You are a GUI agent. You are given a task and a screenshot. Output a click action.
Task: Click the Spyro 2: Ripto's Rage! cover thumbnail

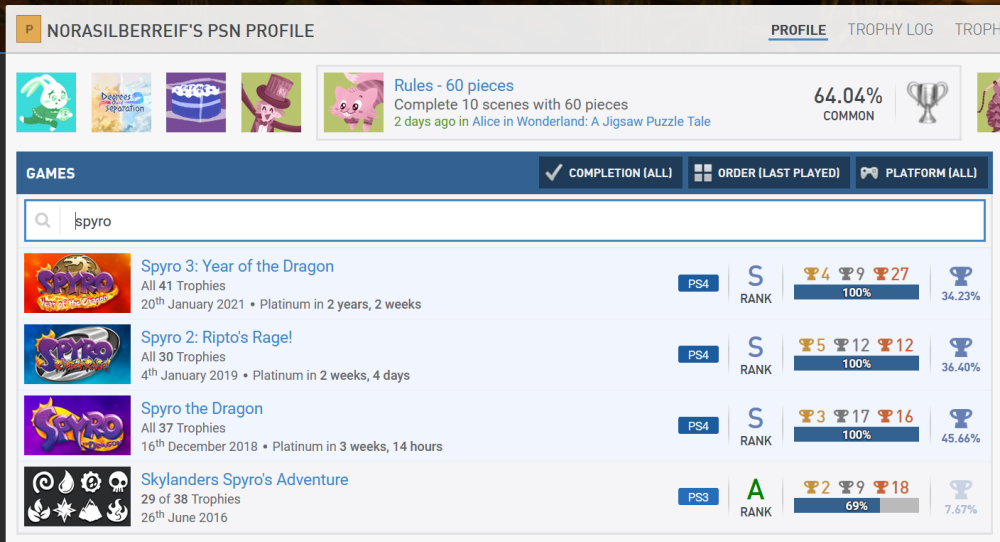pyautogui.click(x=77, y=355)
